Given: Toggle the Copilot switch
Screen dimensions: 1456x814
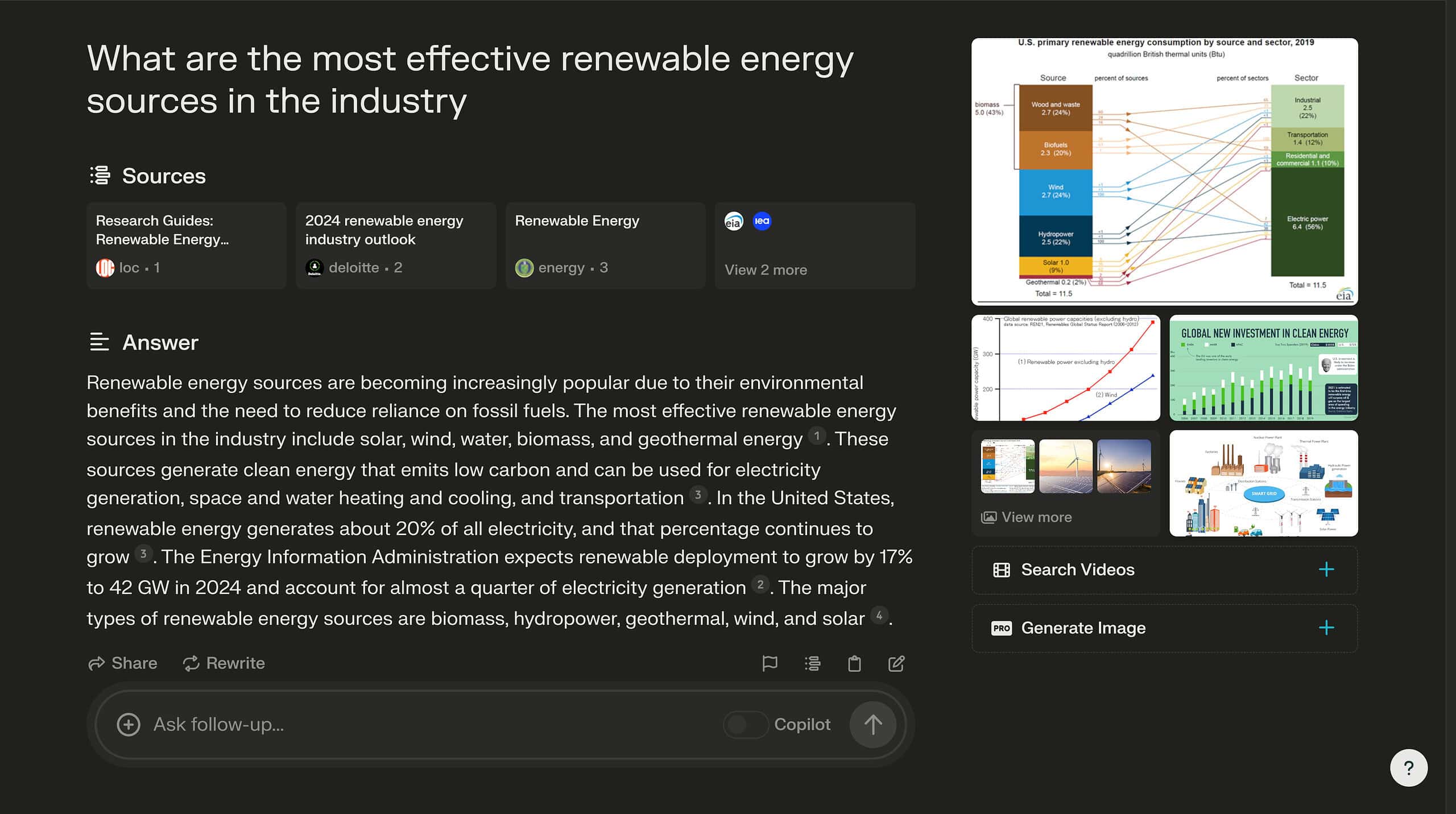Looking at the screenshot, I should coord(746,725).
